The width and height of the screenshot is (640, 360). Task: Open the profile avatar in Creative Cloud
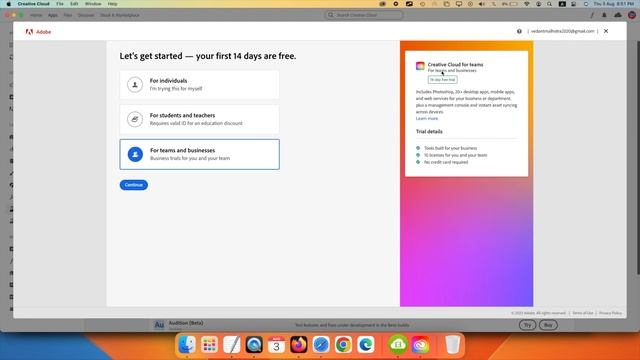click(632, 15)
